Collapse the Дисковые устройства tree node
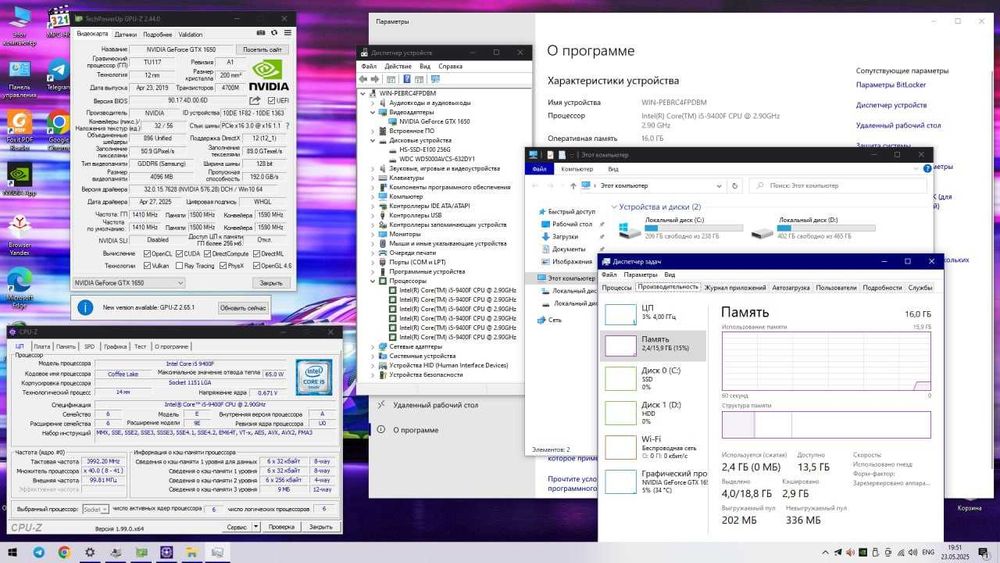The image size is (1000, 563). [373, 140]
